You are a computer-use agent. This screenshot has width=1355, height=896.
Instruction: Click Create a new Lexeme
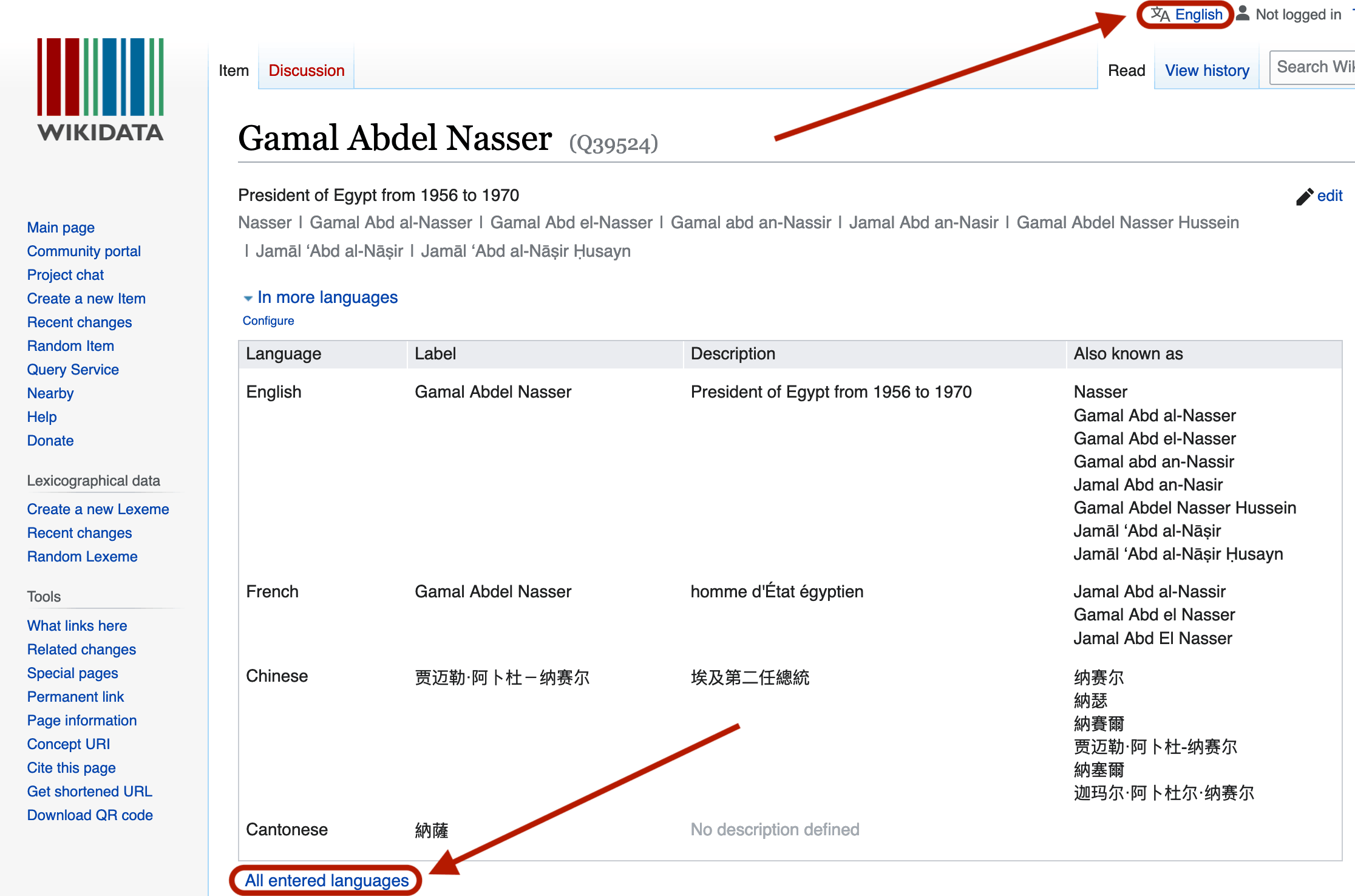tap(98, 509)
